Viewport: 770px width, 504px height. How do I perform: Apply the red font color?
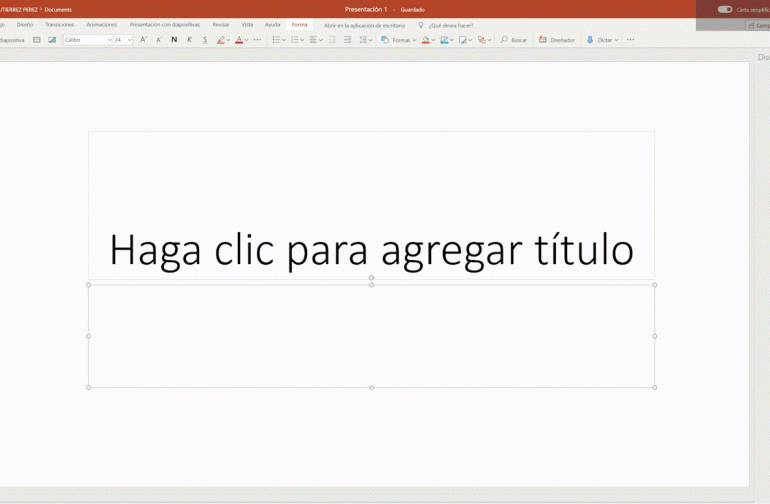tap(239, 40)
